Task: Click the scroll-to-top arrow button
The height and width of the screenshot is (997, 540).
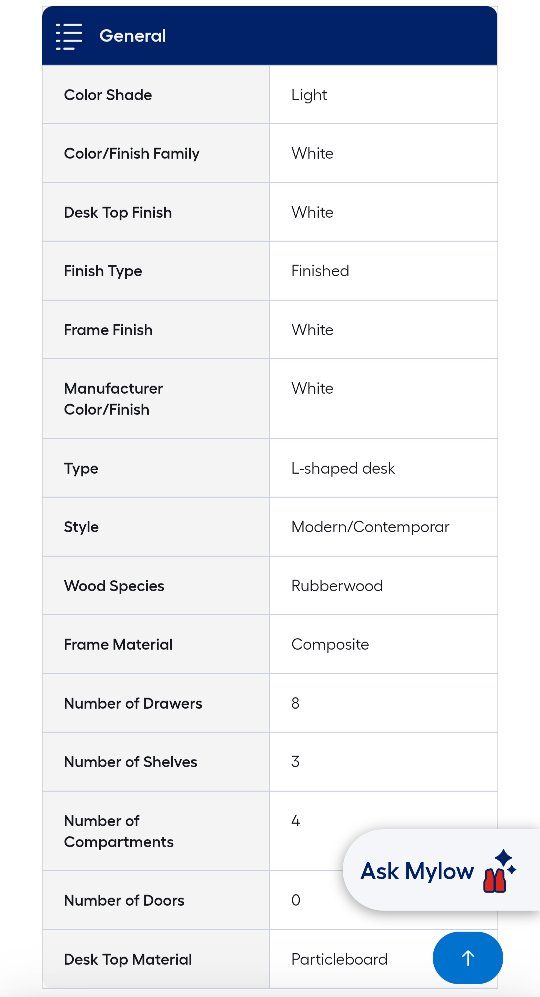Action: click(x=467, y=958)
